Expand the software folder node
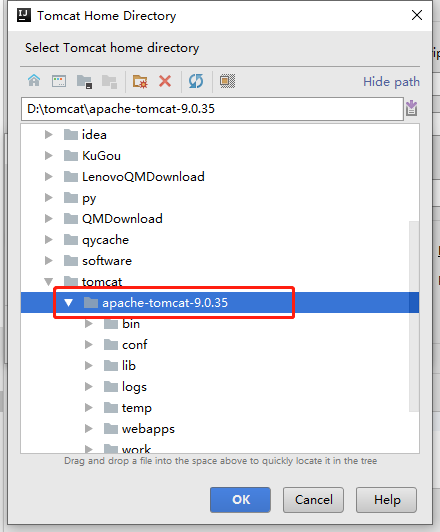The width and height of the screenshot is (440, 532). pyautogui.click(x=49, y=261)
